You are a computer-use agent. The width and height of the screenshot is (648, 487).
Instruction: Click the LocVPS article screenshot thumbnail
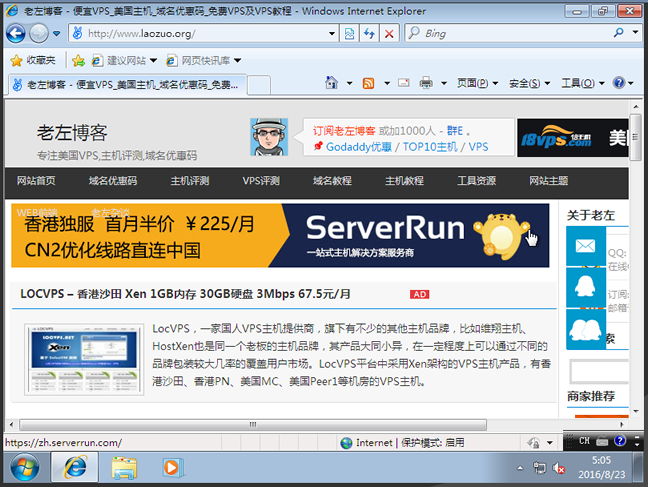(x=84, y=359)
